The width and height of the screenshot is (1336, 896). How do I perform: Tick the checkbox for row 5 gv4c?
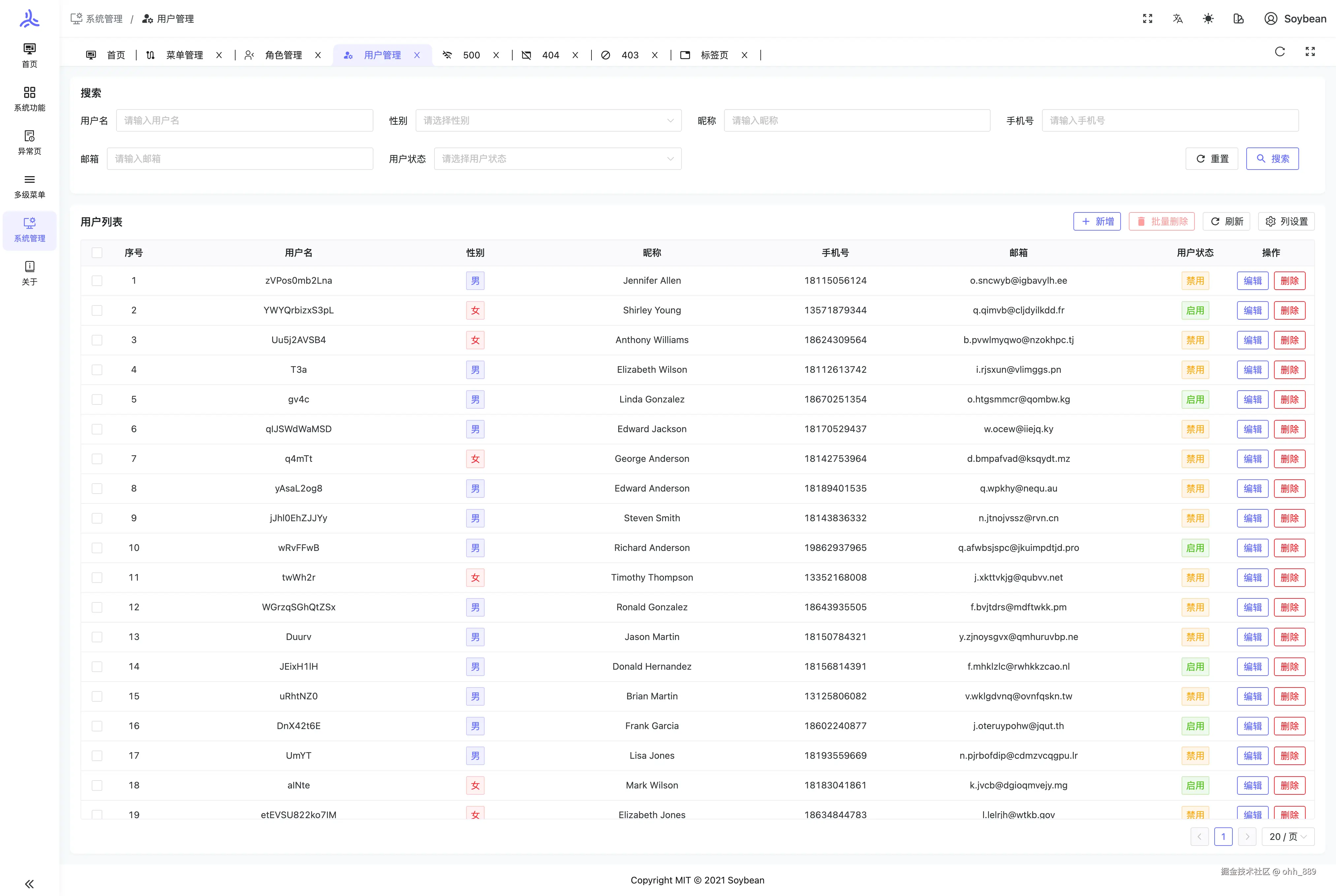point(97,400)
